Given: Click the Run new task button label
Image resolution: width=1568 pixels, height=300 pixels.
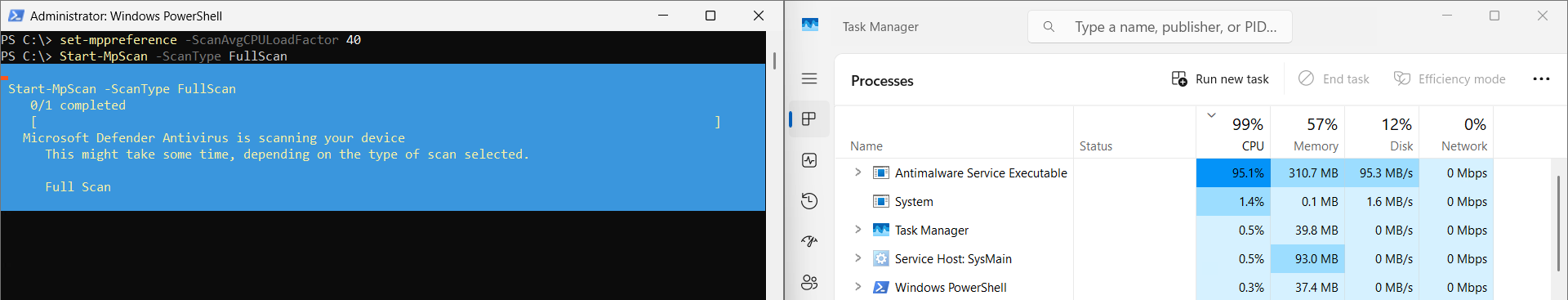Looking at the screenshot, I should point(1232,79).
